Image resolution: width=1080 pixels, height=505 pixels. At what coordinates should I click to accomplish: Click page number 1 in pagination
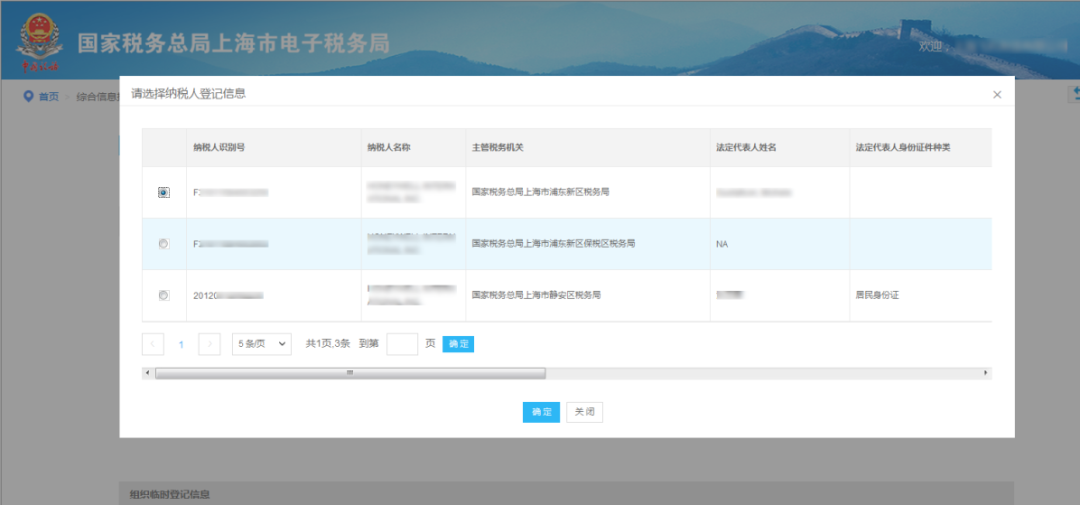181,344
